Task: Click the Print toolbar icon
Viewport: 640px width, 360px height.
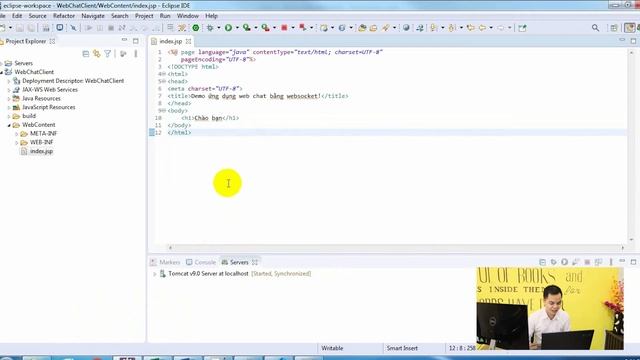Action: (x=46, y=28)
